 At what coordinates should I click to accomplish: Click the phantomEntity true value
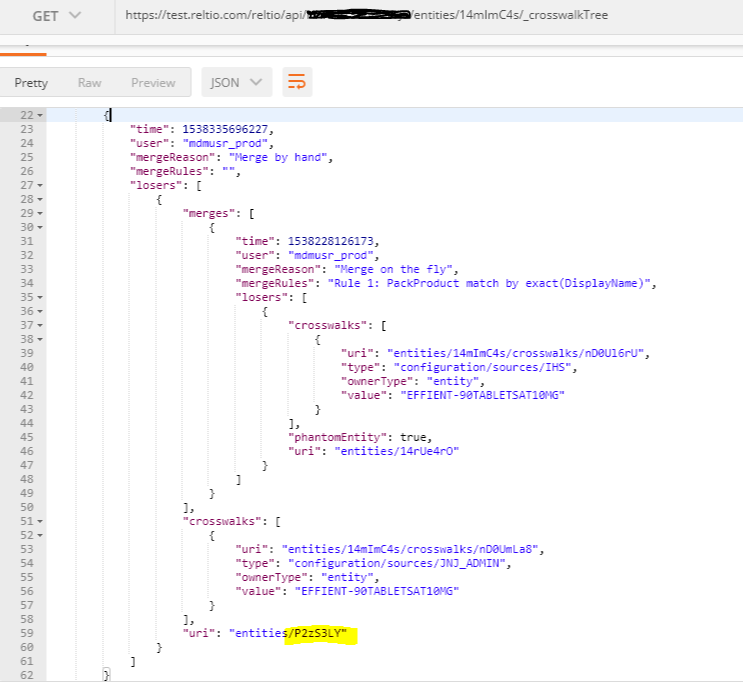413,437
